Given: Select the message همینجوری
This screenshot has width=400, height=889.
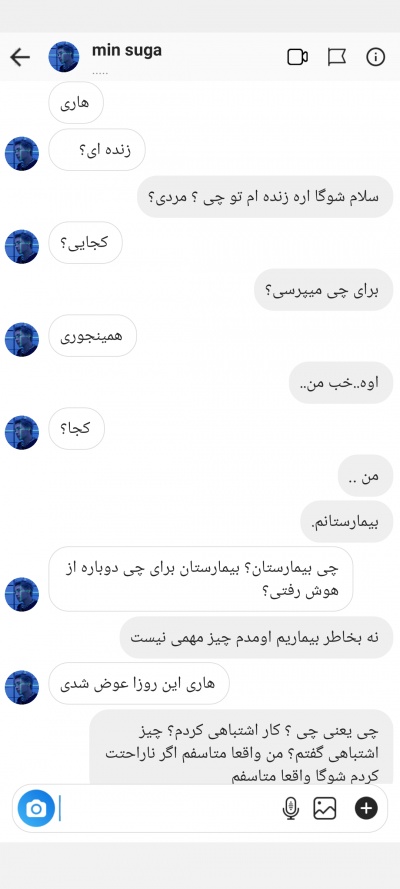Looking at the screenshot, I should point(92,336).
